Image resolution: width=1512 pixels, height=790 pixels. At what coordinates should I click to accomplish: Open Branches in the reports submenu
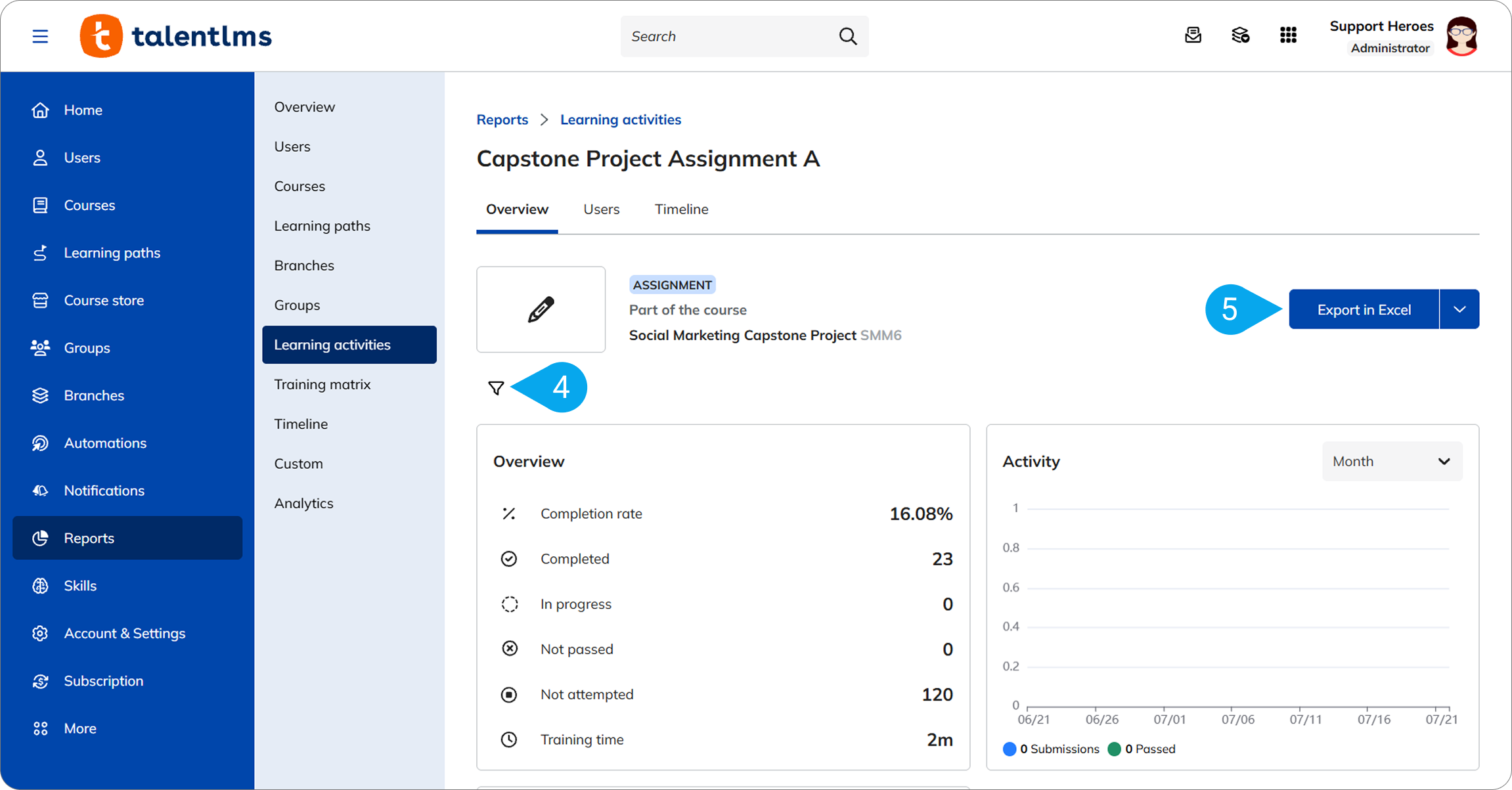304,265
